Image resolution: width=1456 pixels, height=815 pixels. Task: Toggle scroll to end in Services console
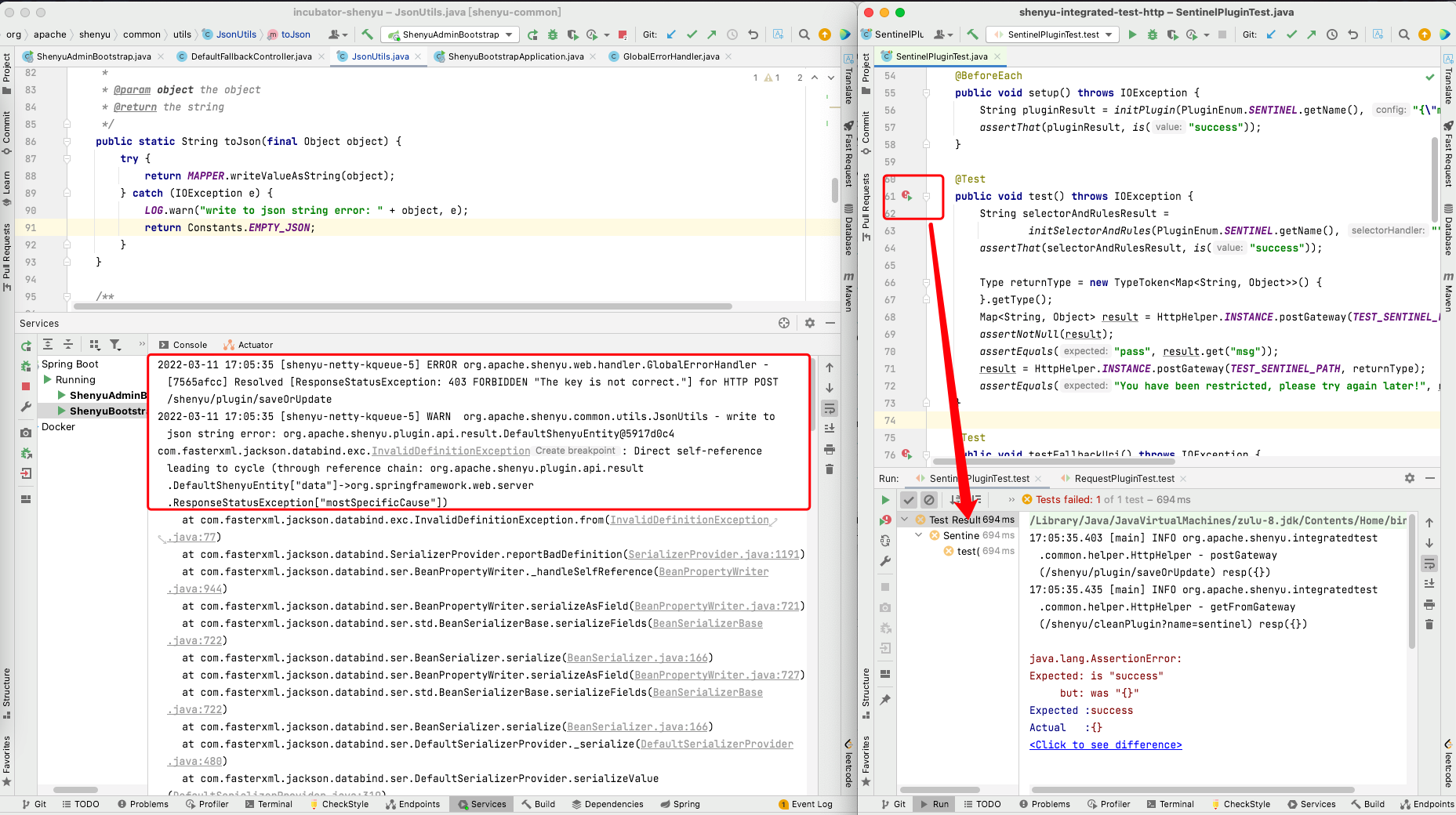[x=830, y=429]
